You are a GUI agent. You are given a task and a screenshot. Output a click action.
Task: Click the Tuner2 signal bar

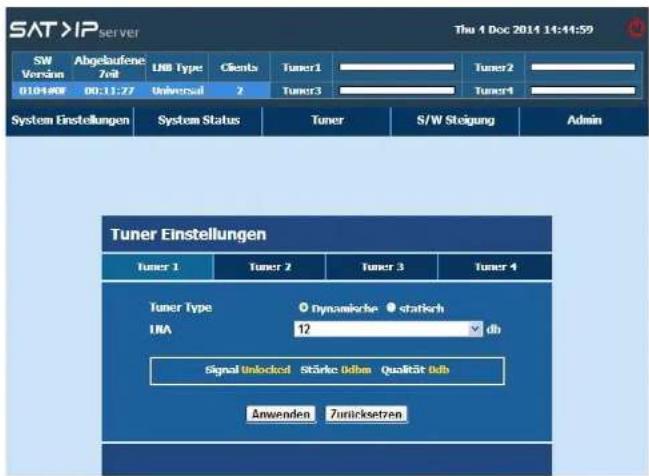point(583,67)
